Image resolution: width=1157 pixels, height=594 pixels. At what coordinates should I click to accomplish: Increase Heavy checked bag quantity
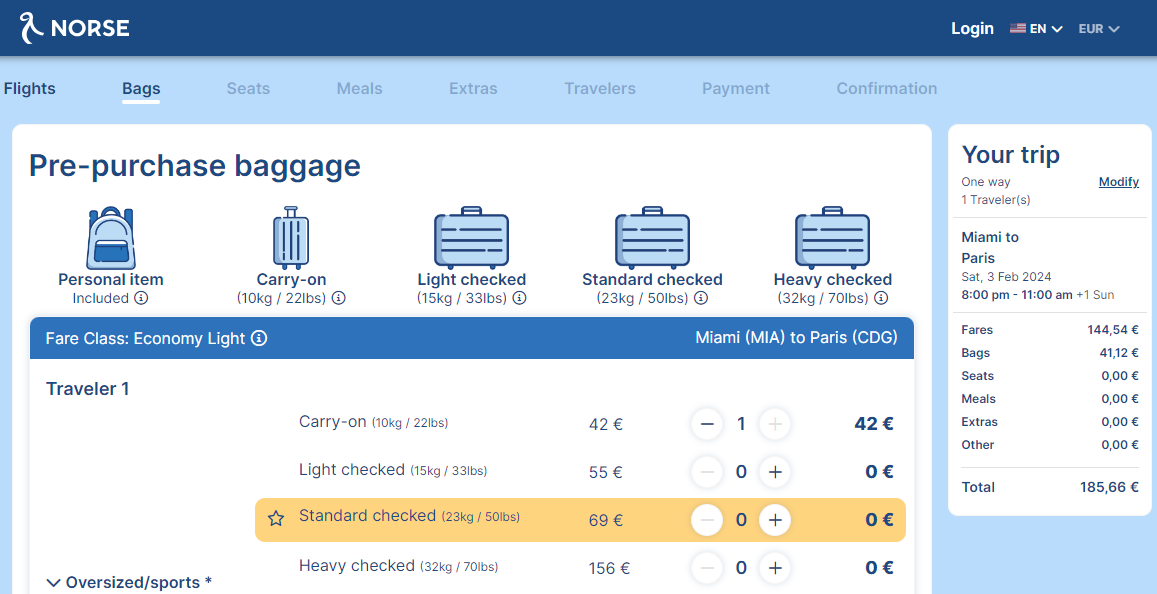[775, 568]
